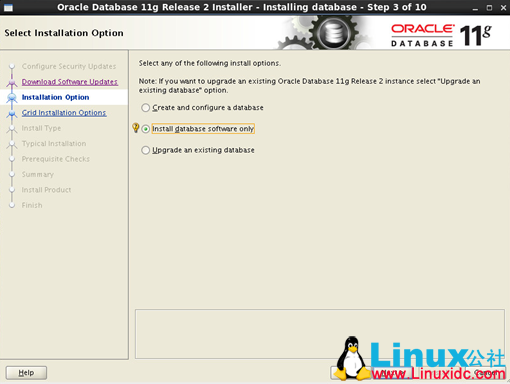Screen dimensions: 510x384
Task: Open Help for the installer
Action: [26, 373]
